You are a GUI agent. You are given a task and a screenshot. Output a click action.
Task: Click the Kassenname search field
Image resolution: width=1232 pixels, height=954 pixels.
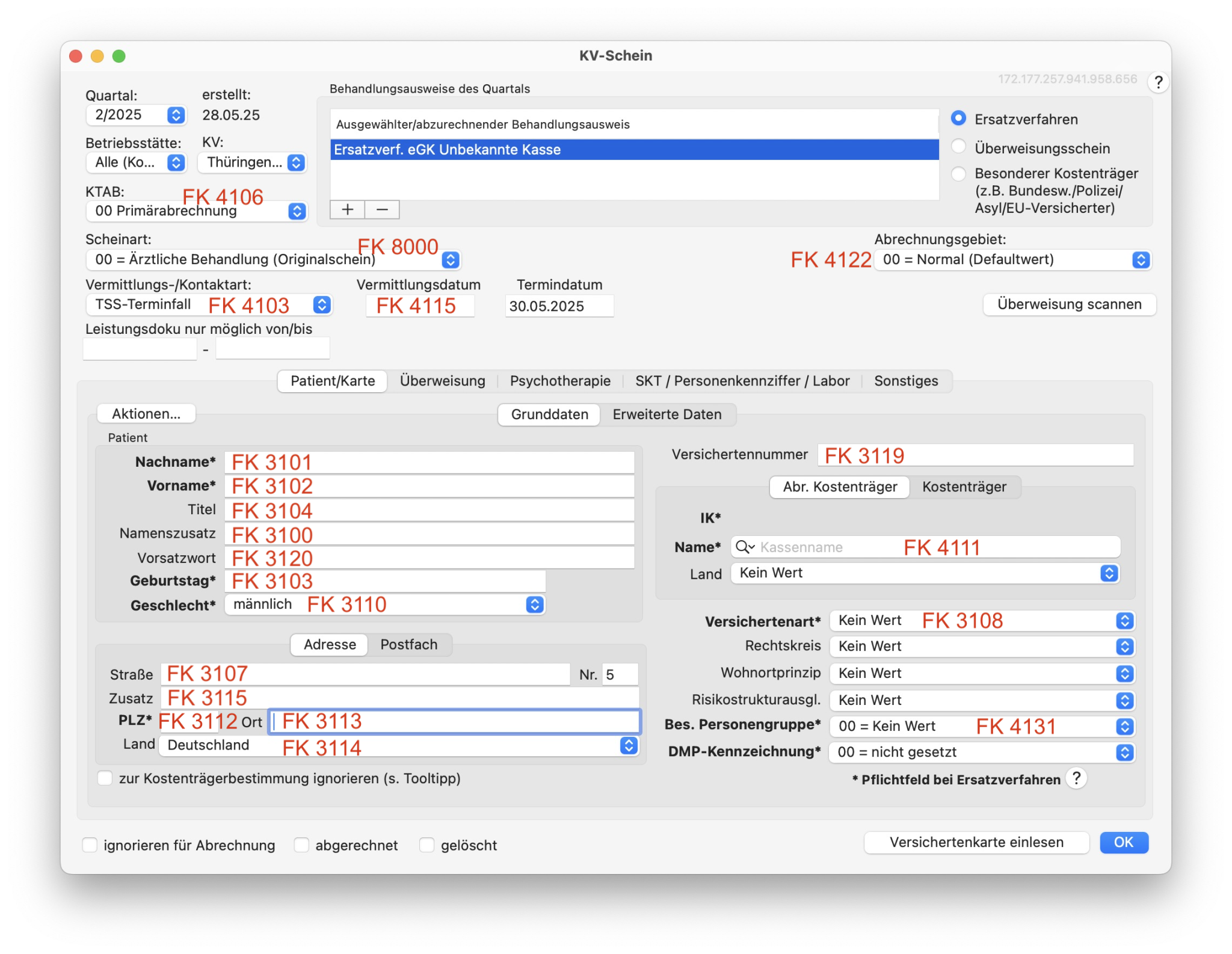coord(926,547)
